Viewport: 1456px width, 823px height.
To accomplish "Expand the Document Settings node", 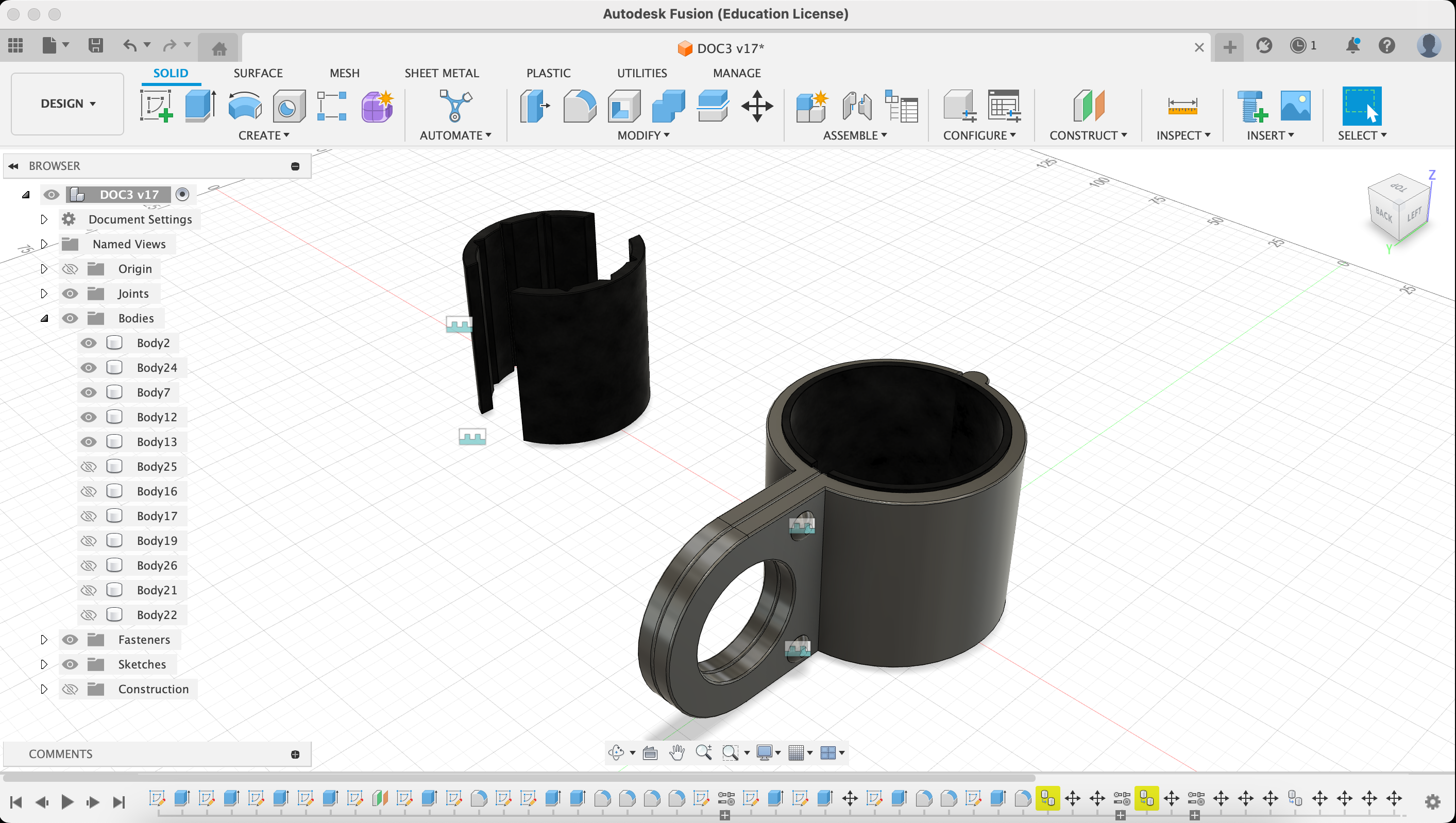I will 44,219.
